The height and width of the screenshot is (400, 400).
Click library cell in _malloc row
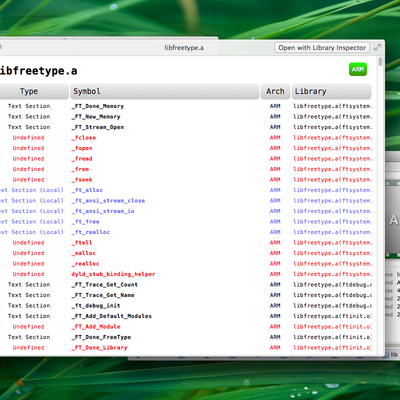tap(332, 253)
